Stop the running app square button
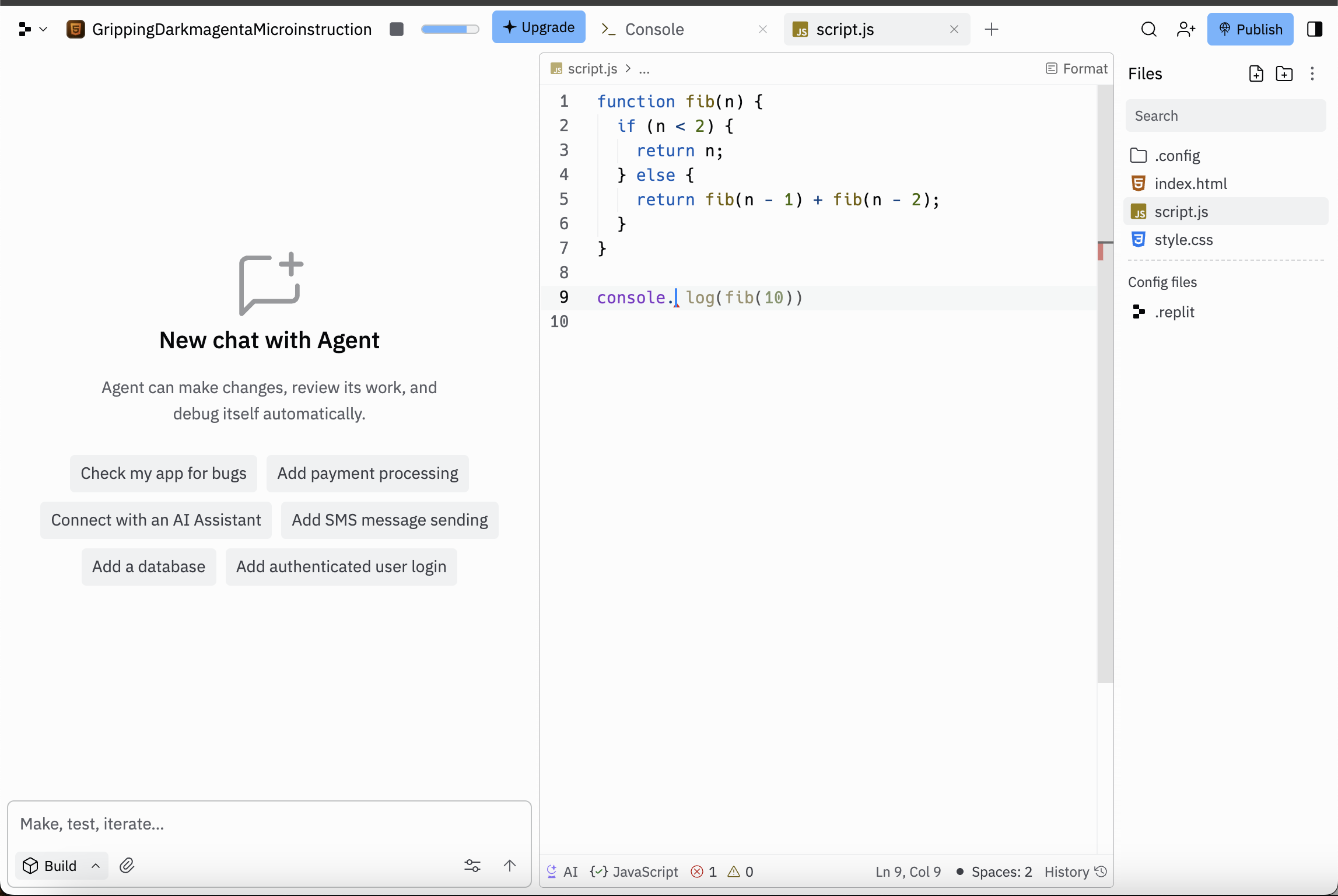 [x=397, y=29]
